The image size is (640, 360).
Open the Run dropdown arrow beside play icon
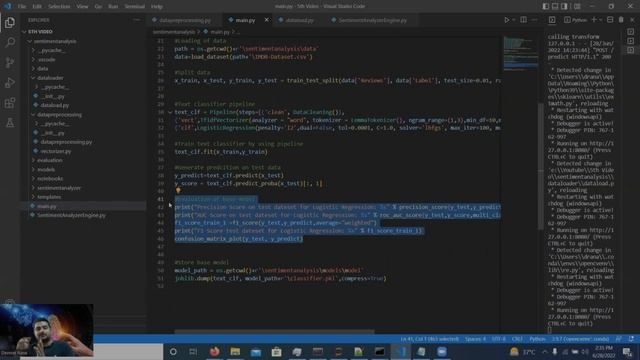513,20
